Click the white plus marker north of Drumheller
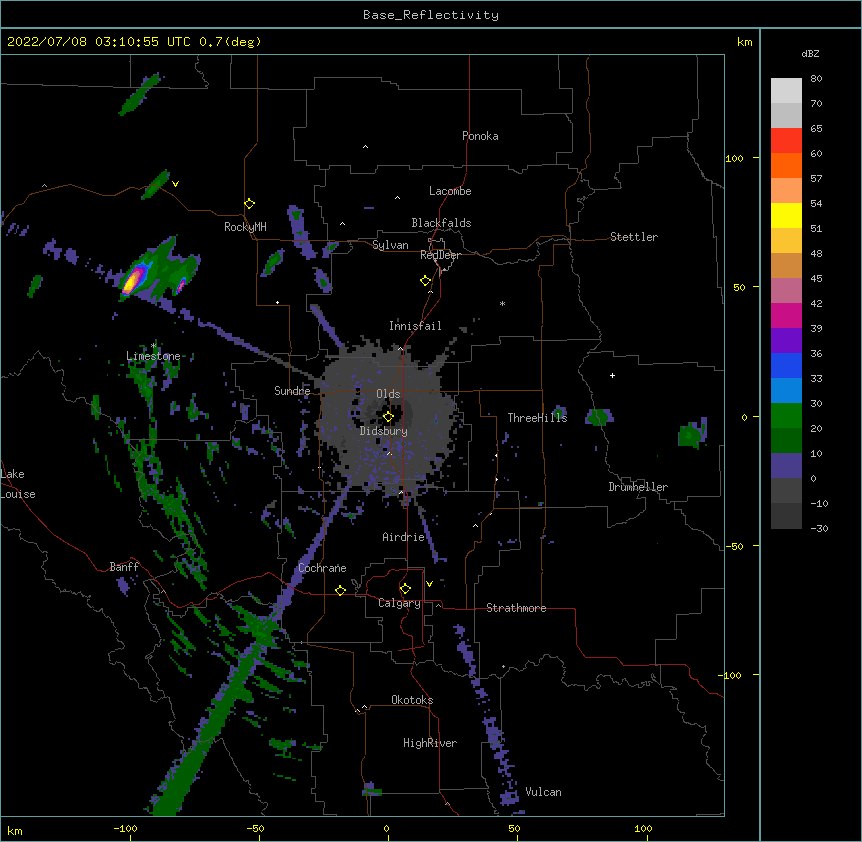862x842 pixels. pyautogui.click(x=612, y=375)
